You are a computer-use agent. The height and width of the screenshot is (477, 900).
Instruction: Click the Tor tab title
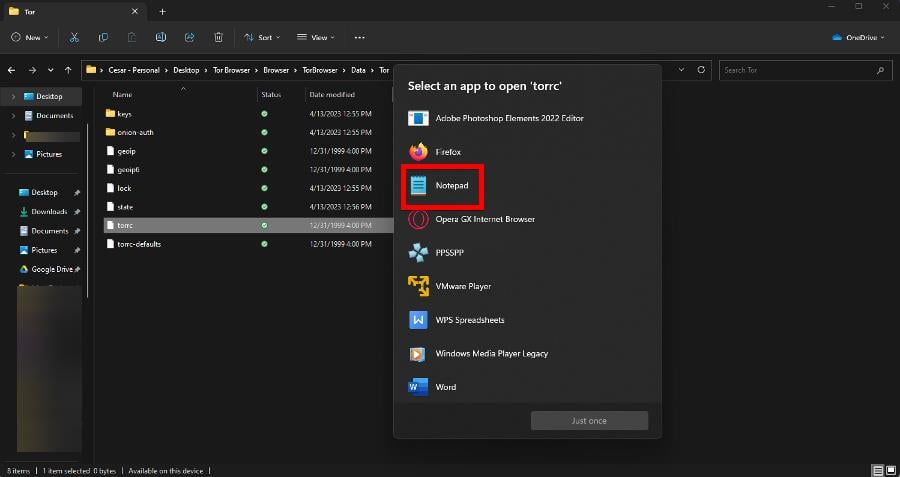[x=30, y=11]
